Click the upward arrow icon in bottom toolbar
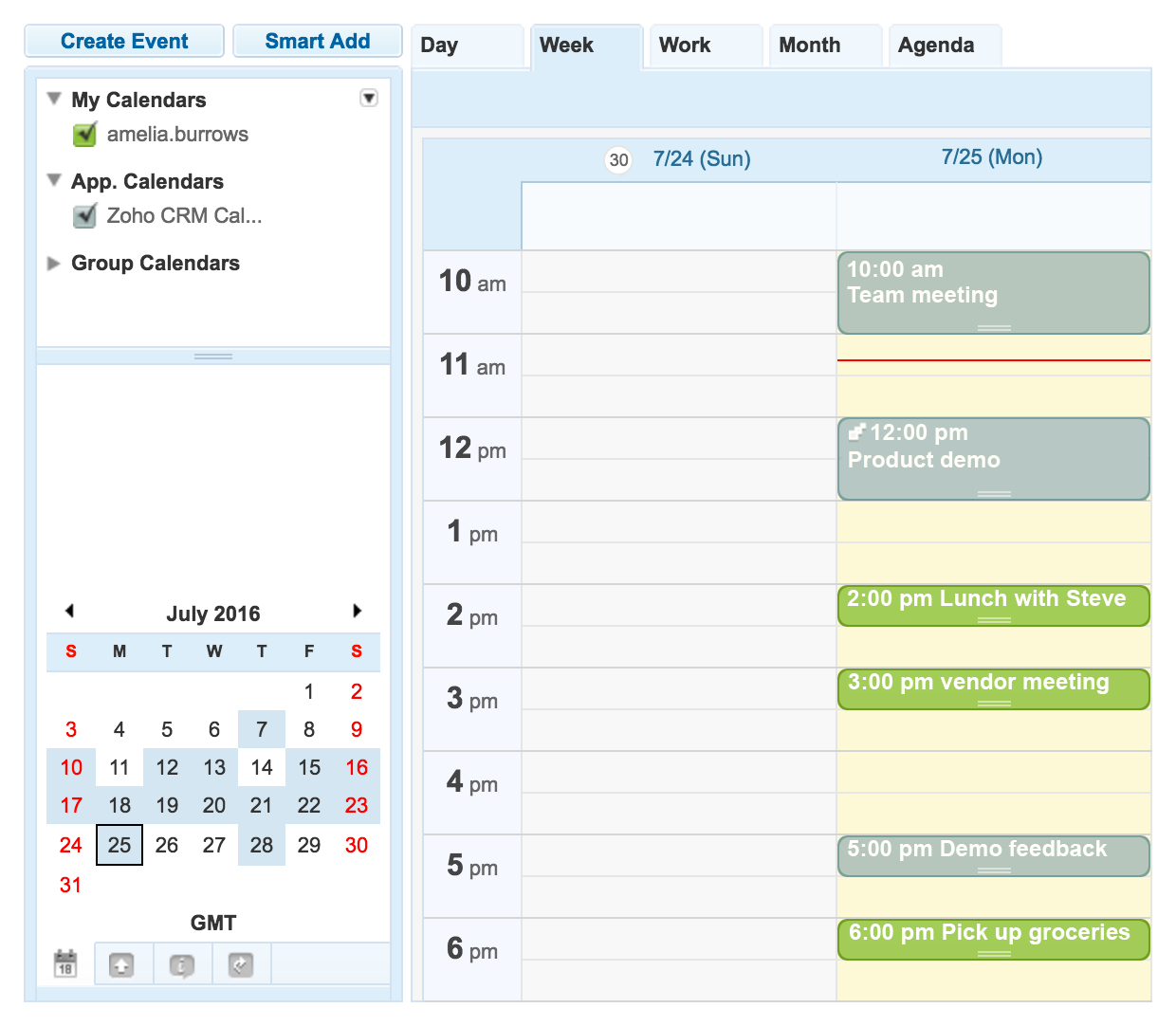 (121, 965)
